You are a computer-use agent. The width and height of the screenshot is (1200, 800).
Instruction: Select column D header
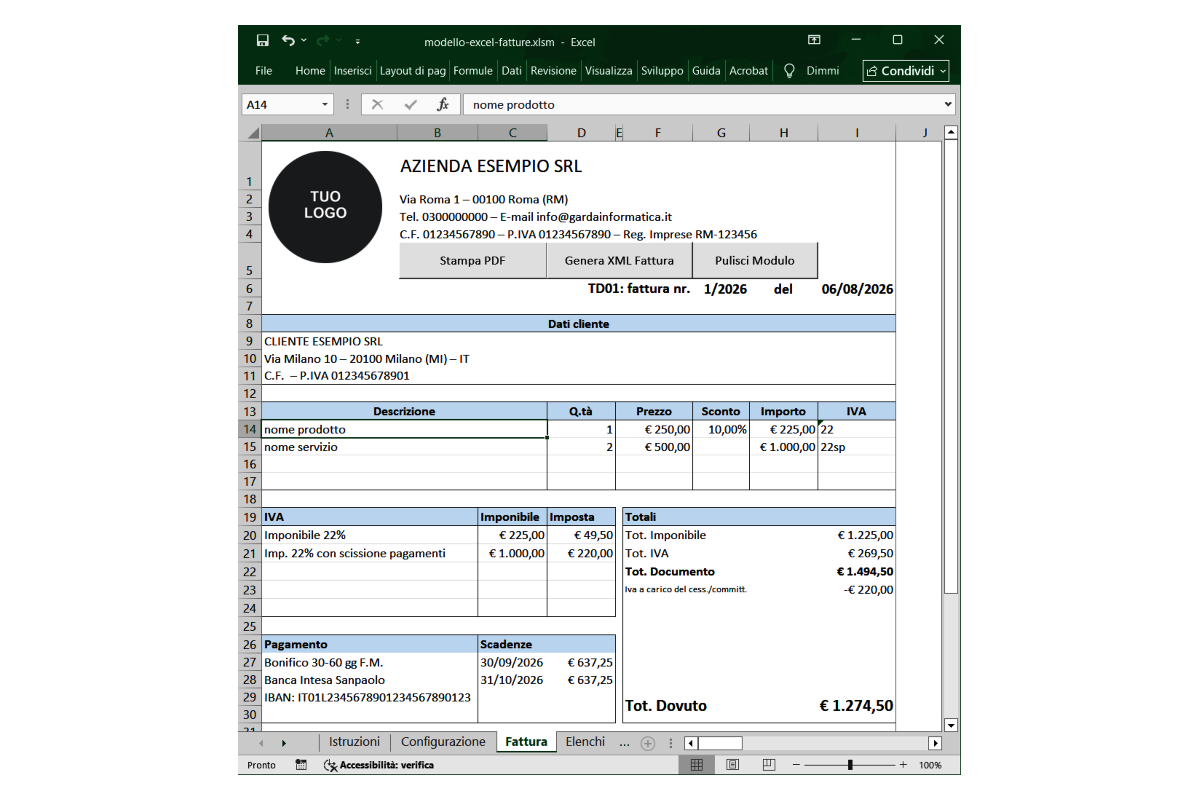581,132
